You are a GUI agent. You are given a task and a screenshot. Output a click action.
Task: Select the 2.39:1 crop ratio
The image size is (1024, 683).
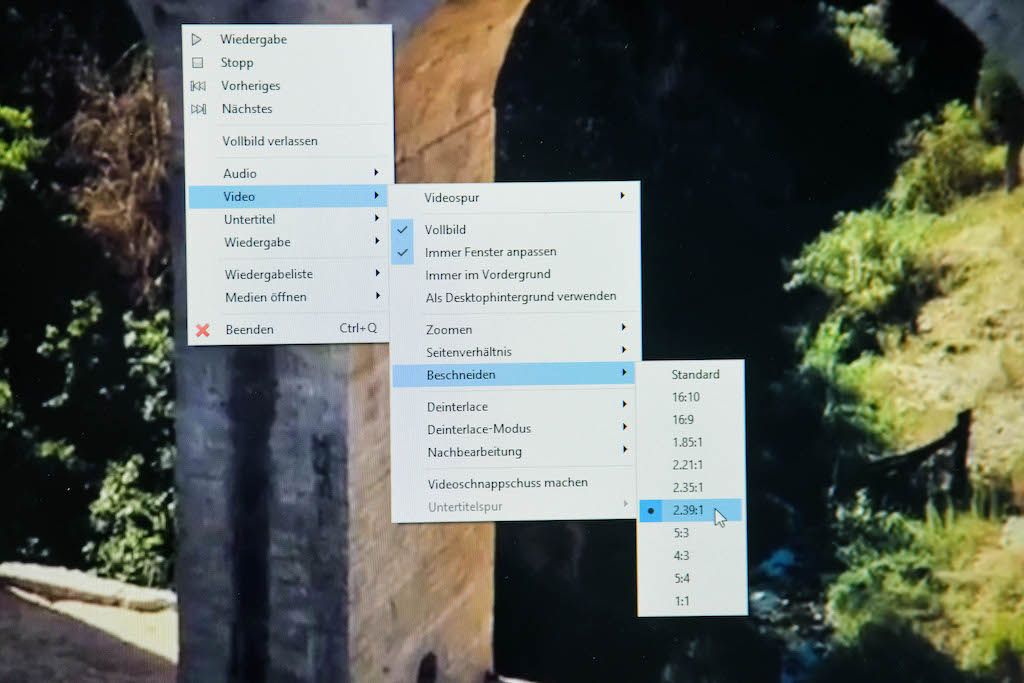[691, 511]
